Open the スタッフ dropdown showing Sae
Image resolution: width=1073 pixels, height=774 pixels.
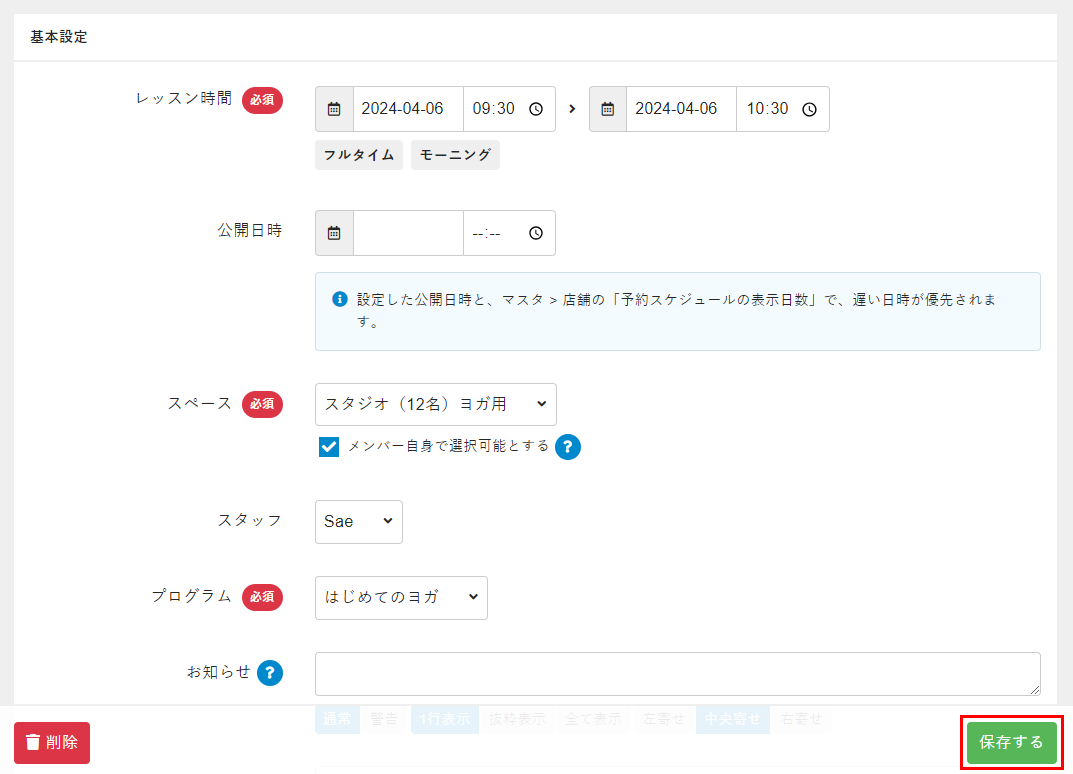pyautogui.click(x=358, y=522)
